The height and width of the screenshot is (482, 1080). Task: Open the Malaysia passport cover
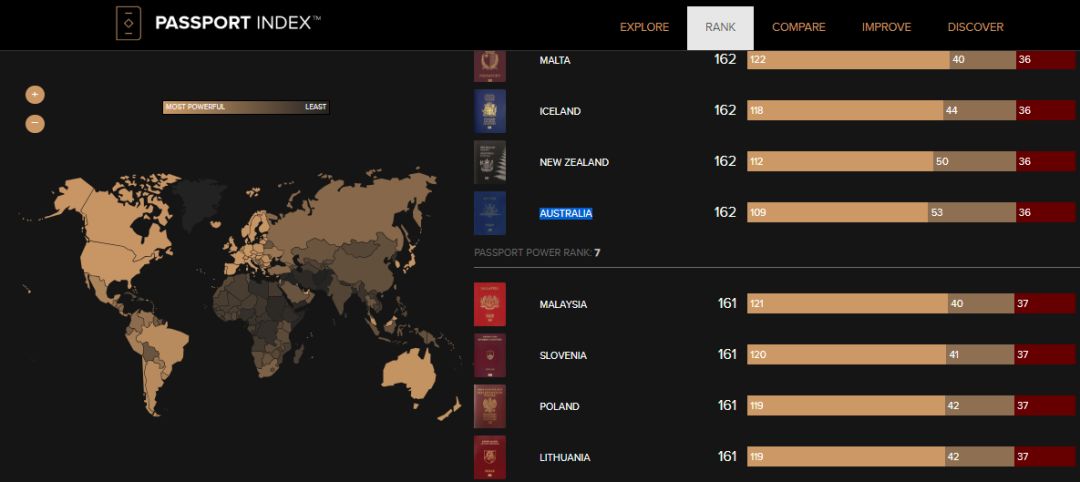[x=490, y=304]
